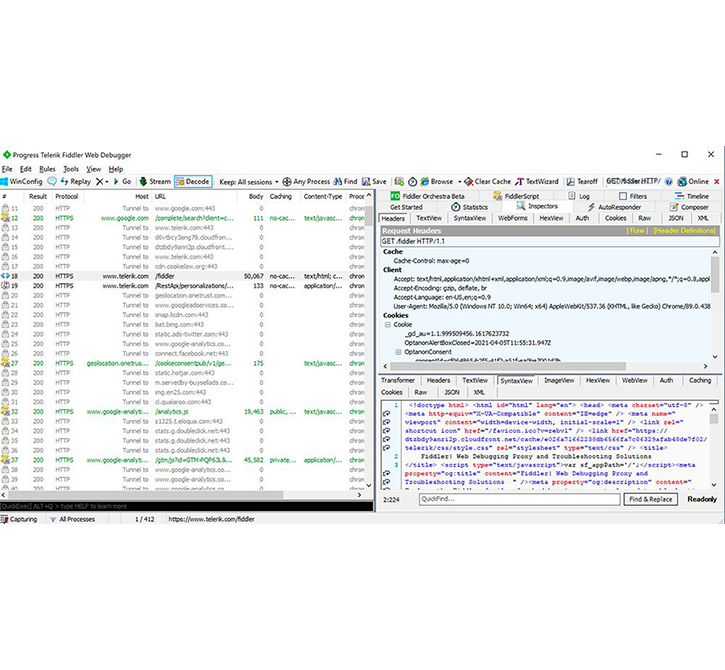This screenshot has height=670, width=725.
Task: Click the timer stopwatch toolbar icon
Action: coord(412,182)
